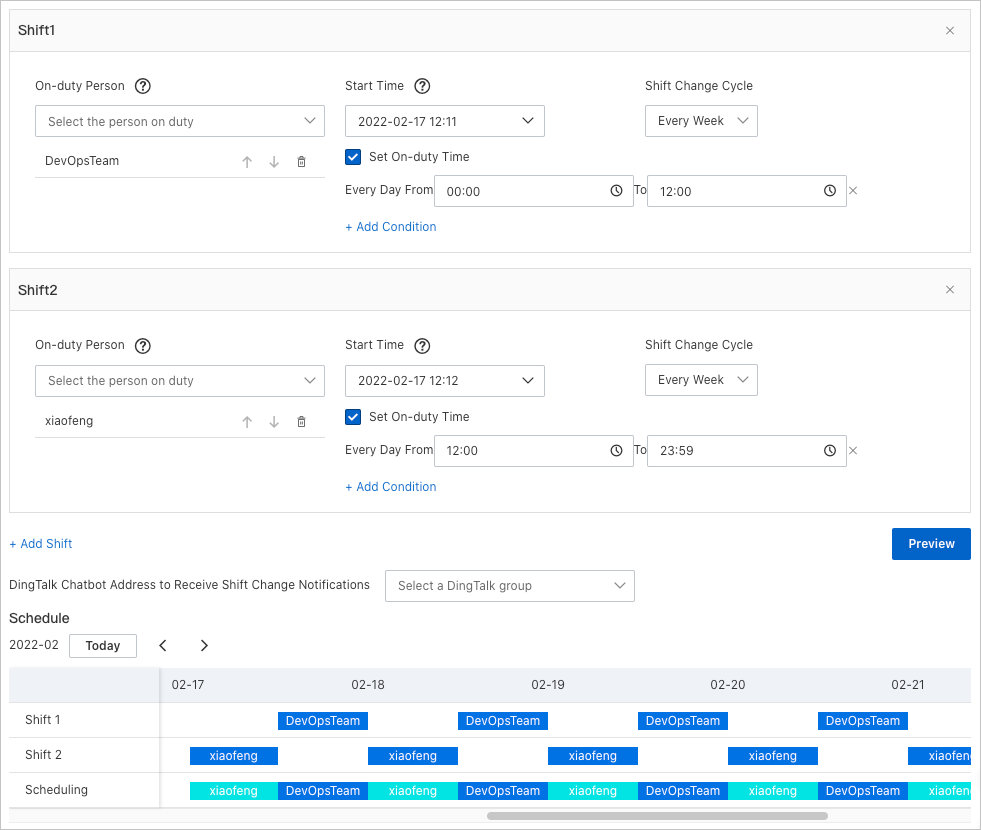Move xiaofeng down in Shift2
981x830 pixels.
tap(274, 422)
